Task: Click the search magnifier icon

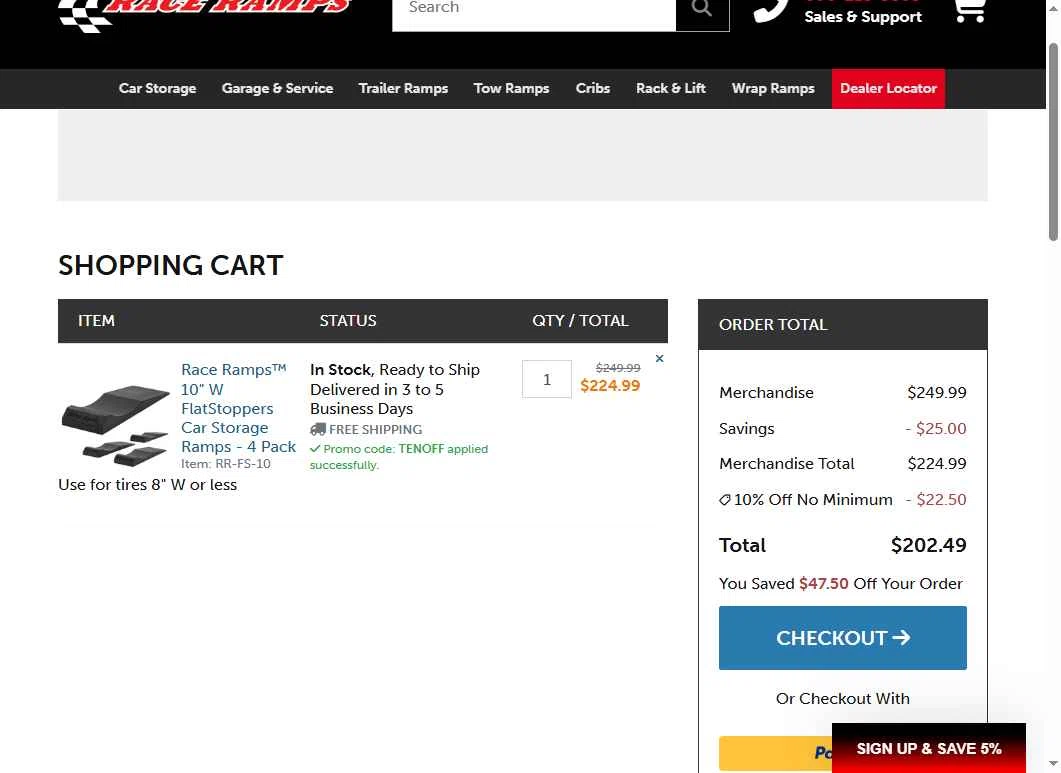Action: 702,9
